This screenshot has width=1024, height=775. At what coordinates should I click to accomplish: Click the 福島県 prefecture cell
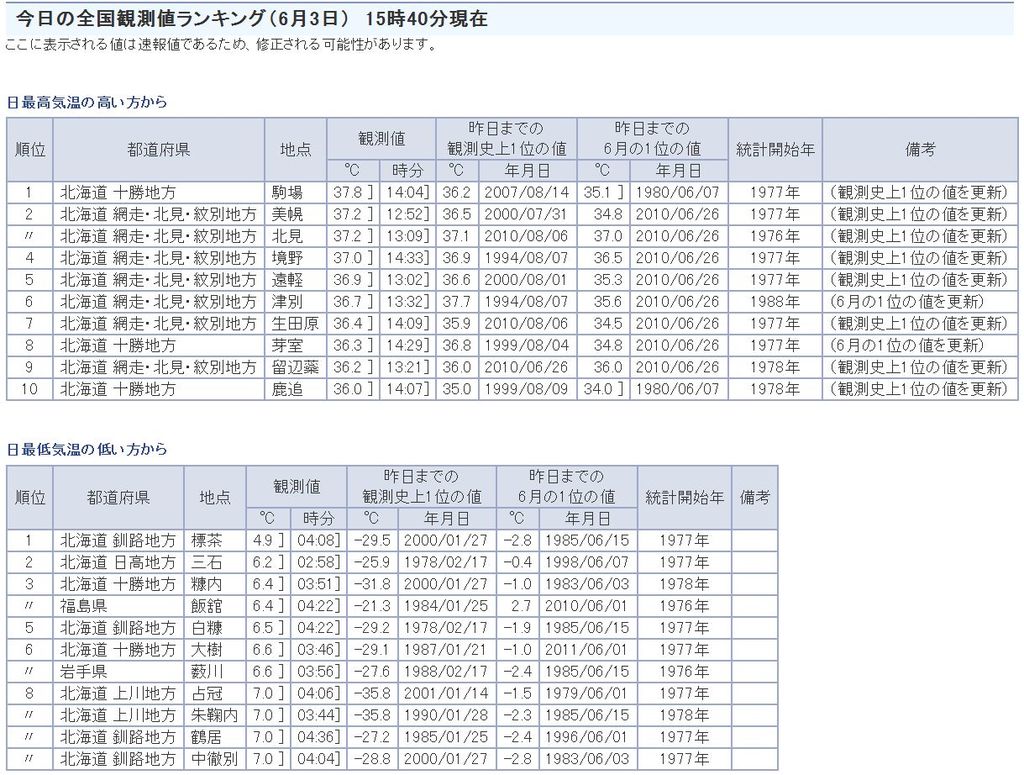coord(83,606)
